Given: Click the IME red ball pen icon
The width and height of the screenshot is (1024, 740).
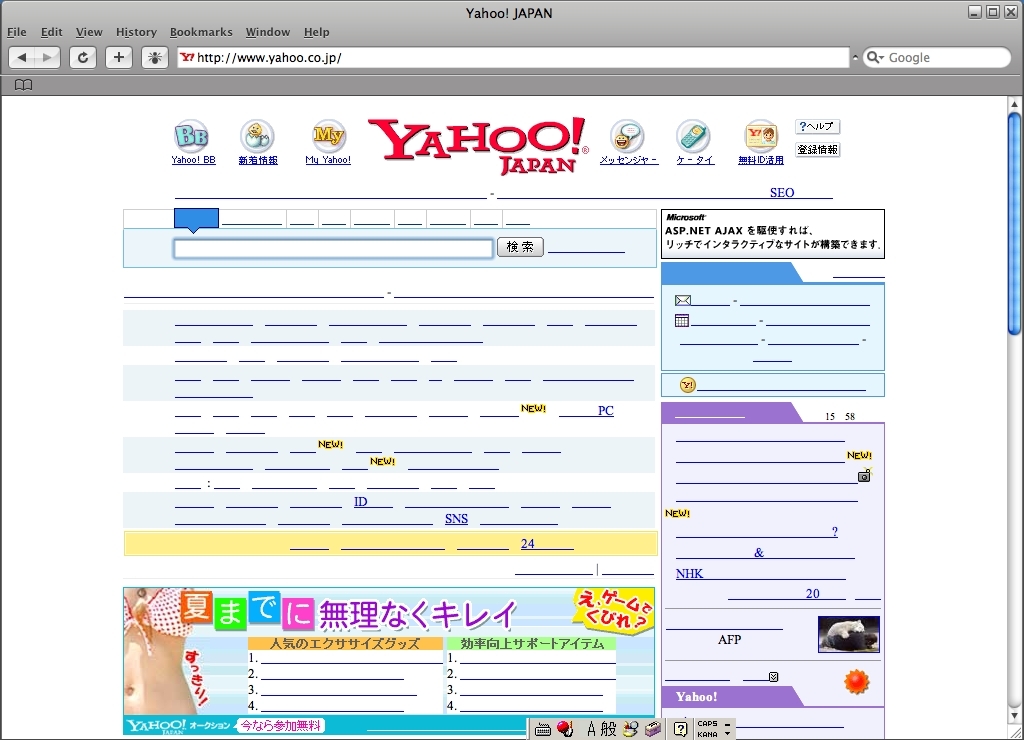Looking at the screenshot, I should coord(566,729).
